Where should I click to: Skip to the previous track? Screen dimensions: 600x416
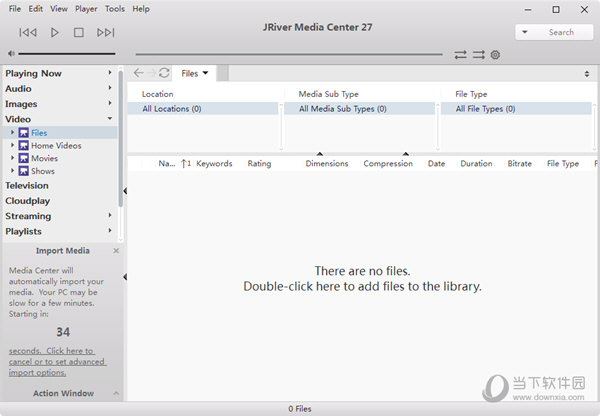coord(28,33)
